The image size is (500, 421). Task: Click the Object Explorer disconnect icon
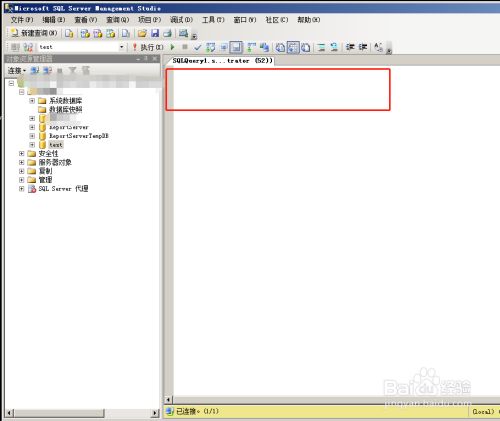click(x=47, y=70)
